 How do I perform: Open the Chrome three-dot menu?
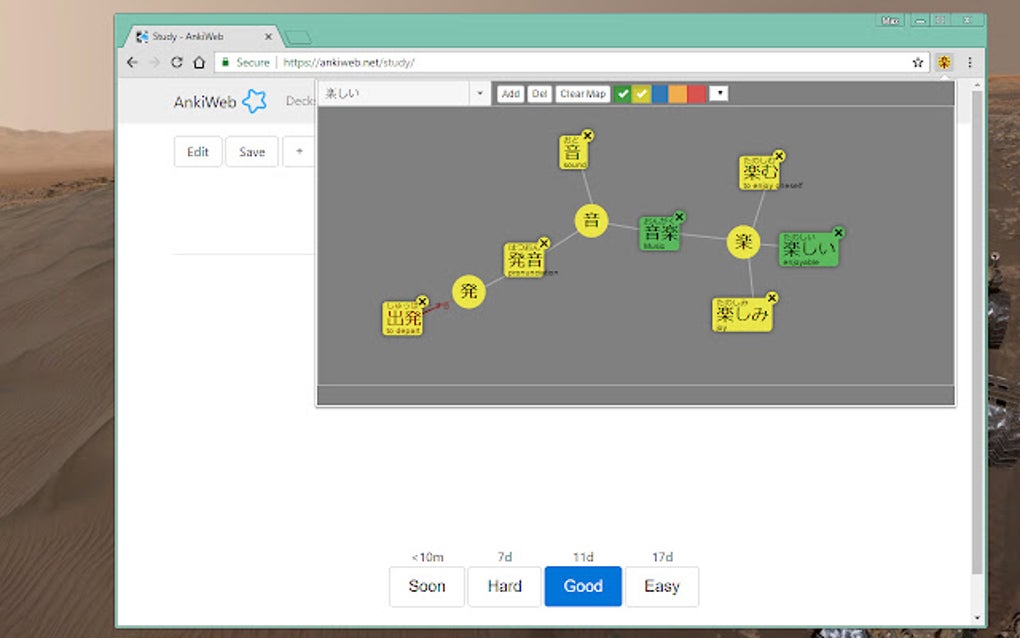tap(970, 62)
